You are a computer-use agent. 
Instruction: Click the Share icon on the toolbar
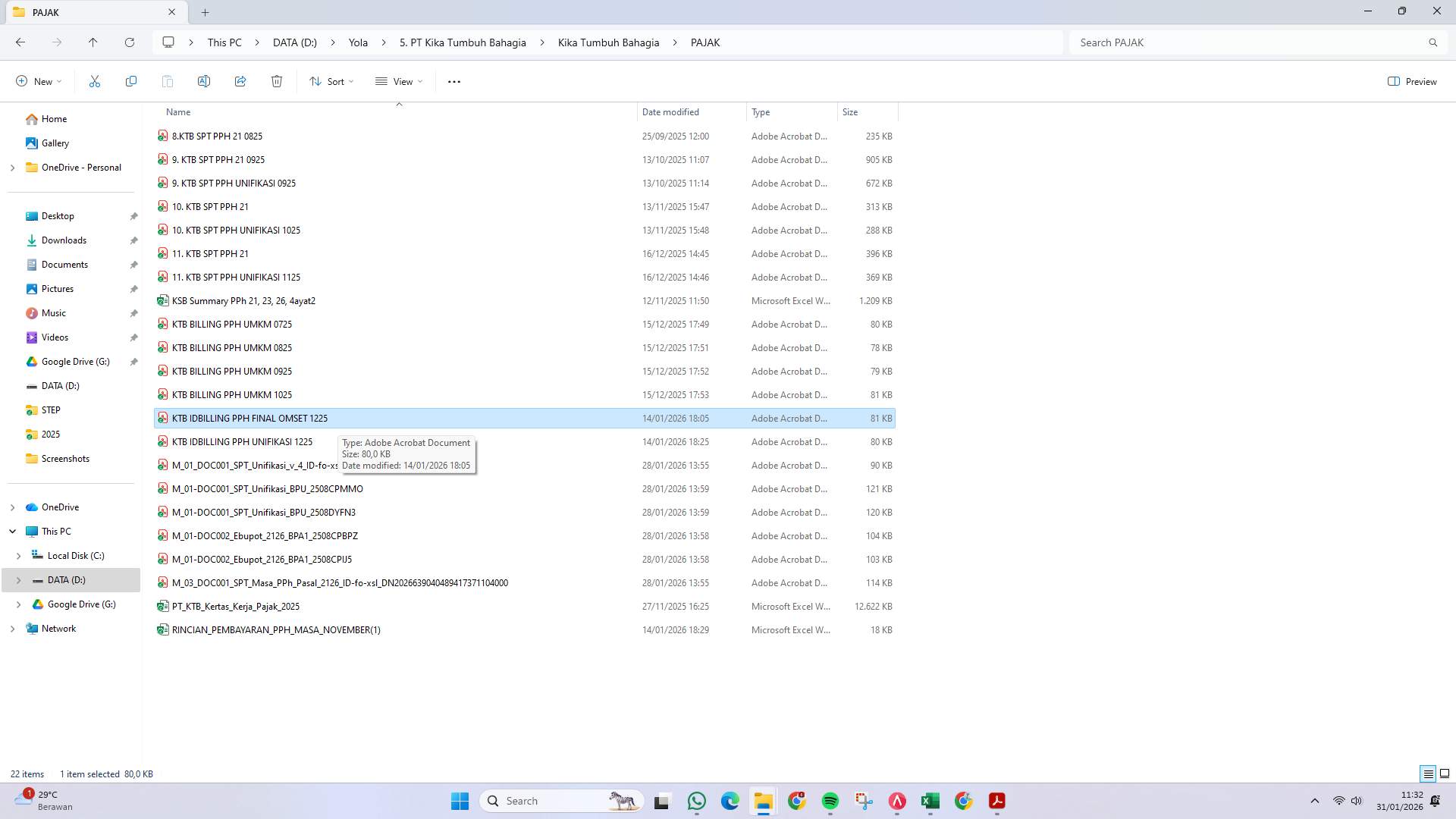[x=240, y=81]
